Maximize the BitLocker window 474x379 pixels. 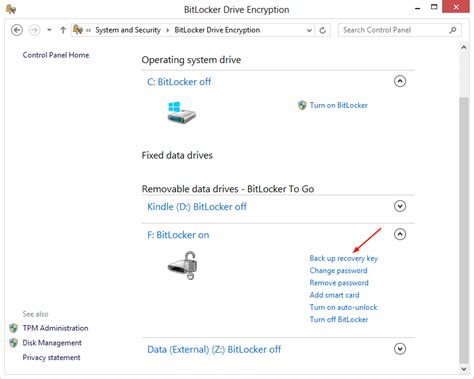point(434,7)
